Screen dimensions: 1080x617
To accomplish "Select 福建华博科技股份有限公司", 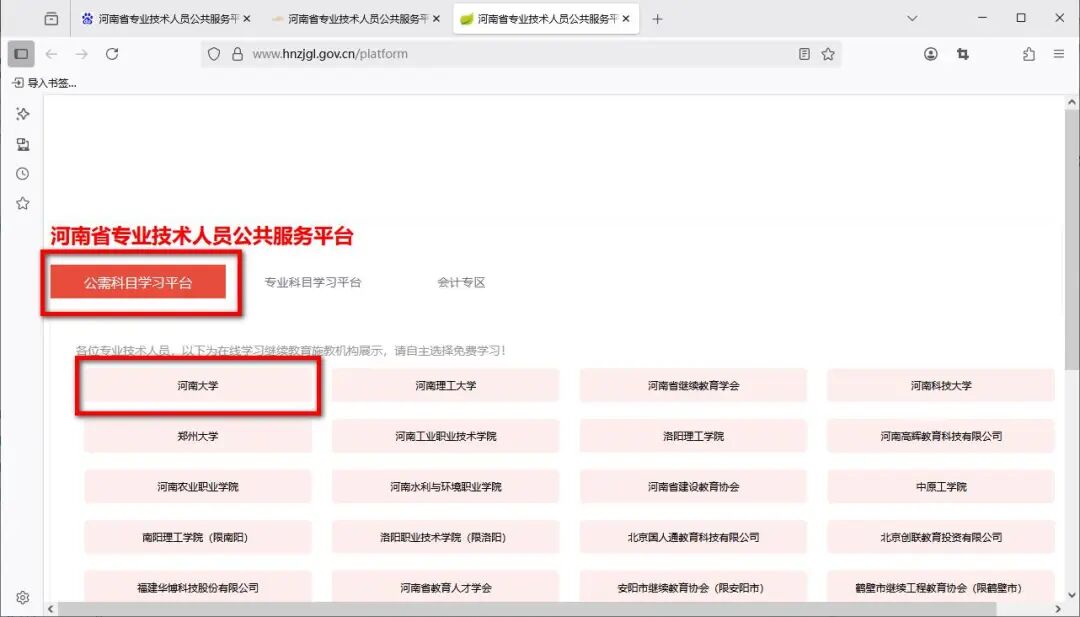I will pos(198,587).
